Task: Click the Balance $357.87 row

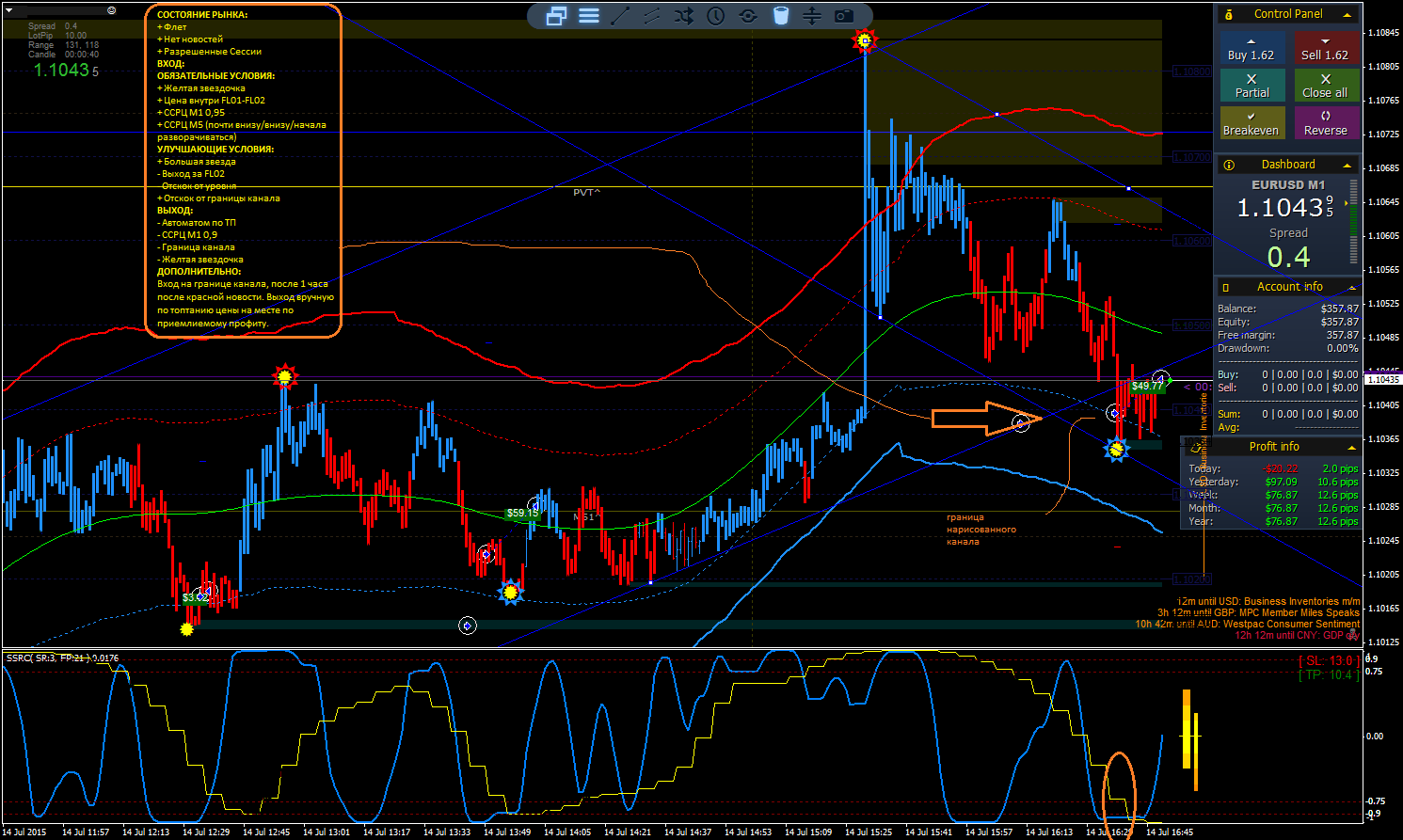Action: [1288, 309]
